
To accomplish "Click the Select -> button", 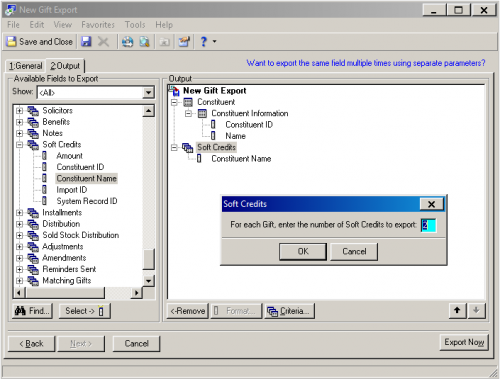I will tap(85, 311).
